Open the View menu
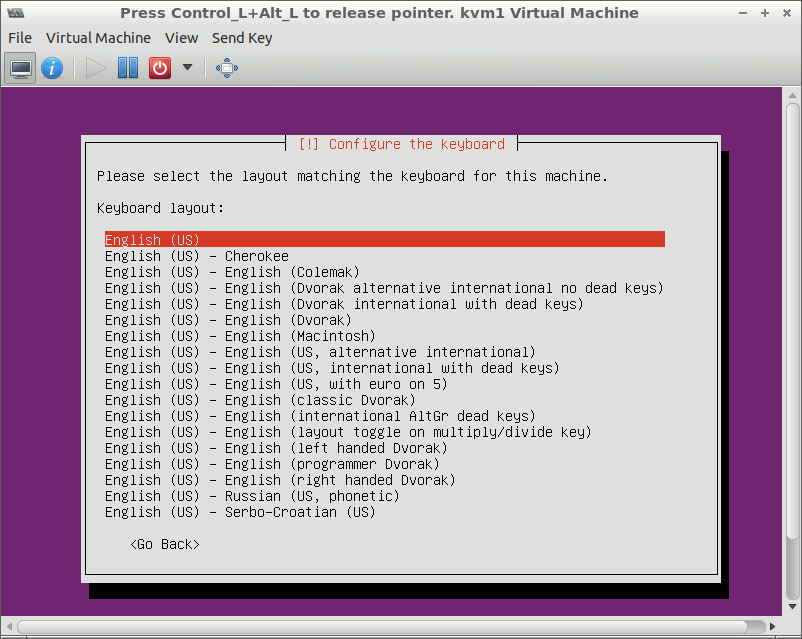Viewport: 802px width, 639px height. [181, 38]
